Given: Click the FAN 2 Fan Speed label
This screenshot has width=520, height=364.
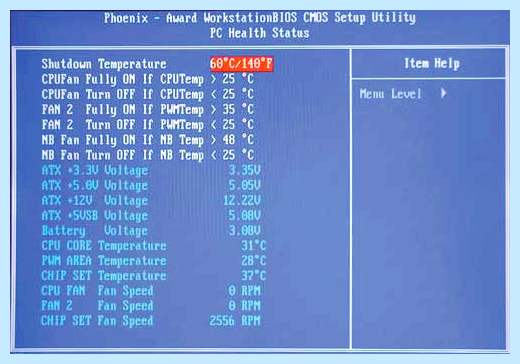Looking at the screenshot, I should (x=97, y=306).
